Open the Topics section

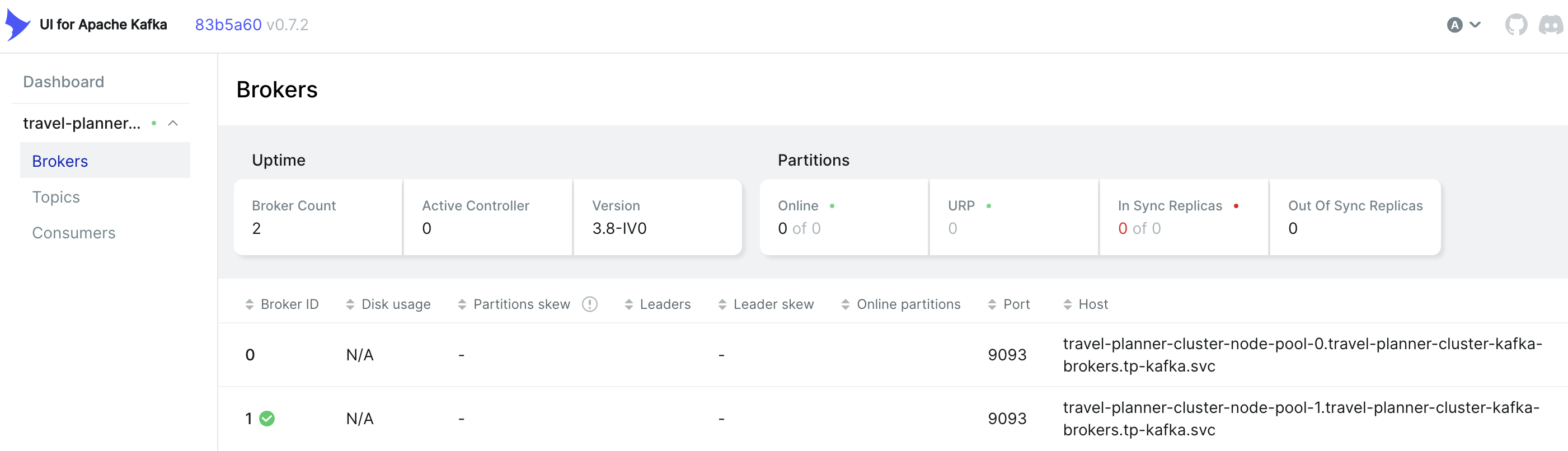coord(56,196)
